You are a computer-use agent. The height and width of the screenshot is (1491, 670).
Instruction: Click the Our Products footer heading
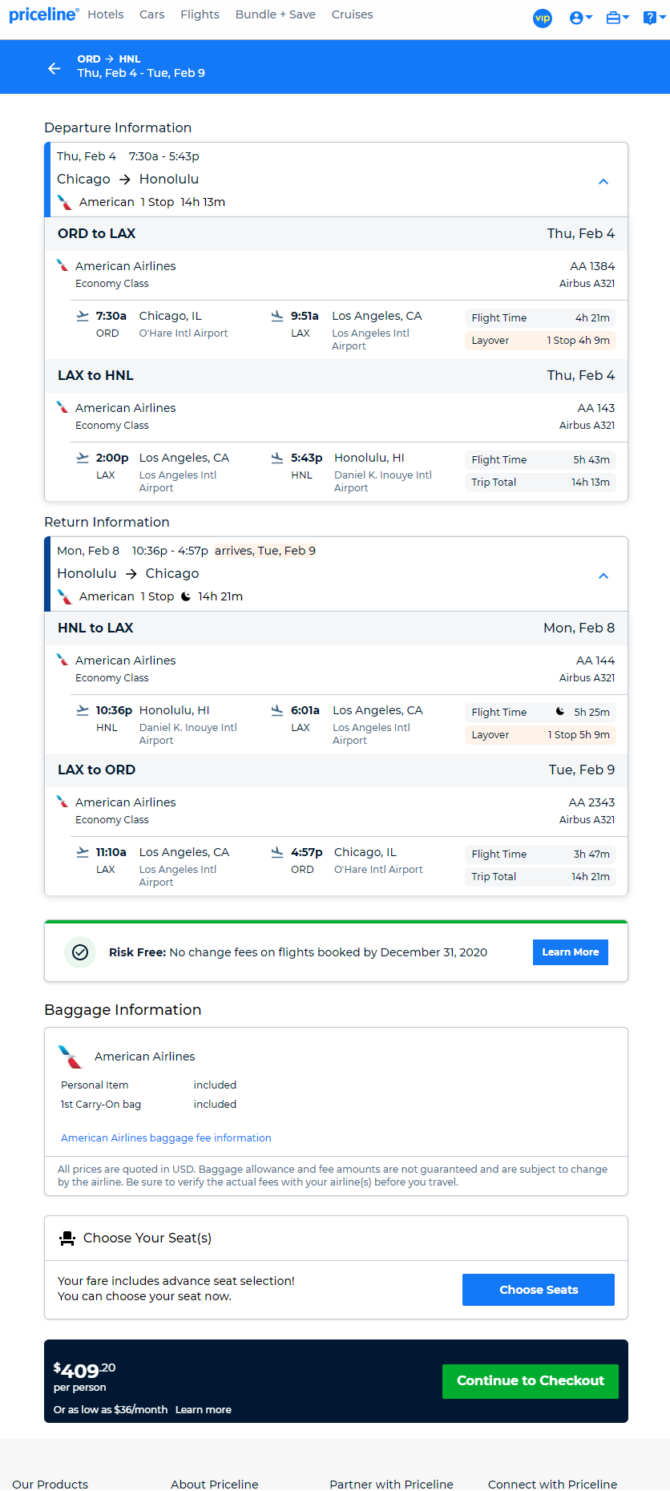(50, 1484)
